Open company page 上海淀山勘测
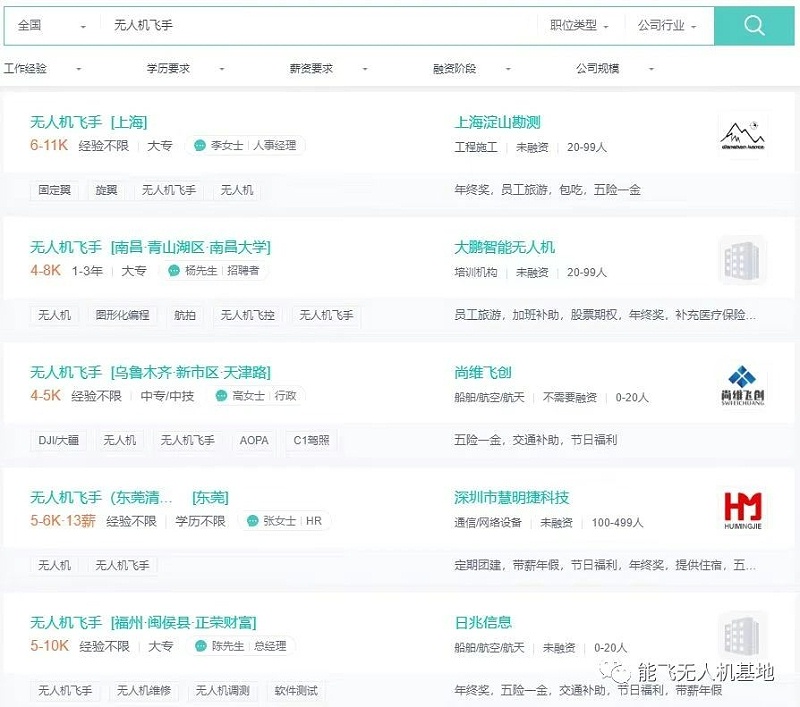Viewport: 800px width, 707px height. tap(497, 122)
